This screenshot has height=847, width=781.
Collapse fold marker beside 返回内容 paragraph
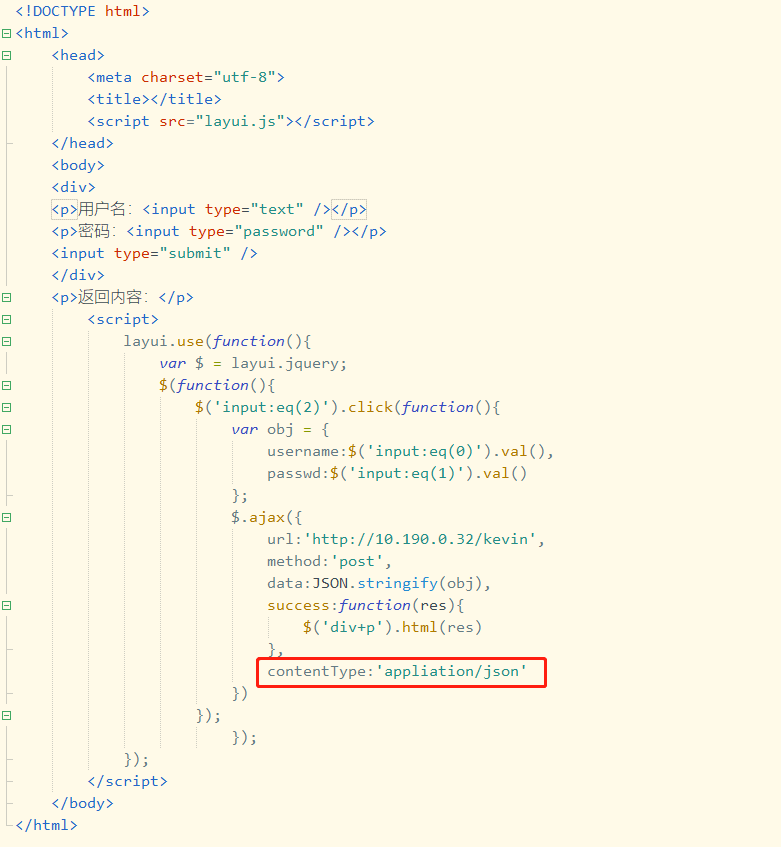(6, 298)
